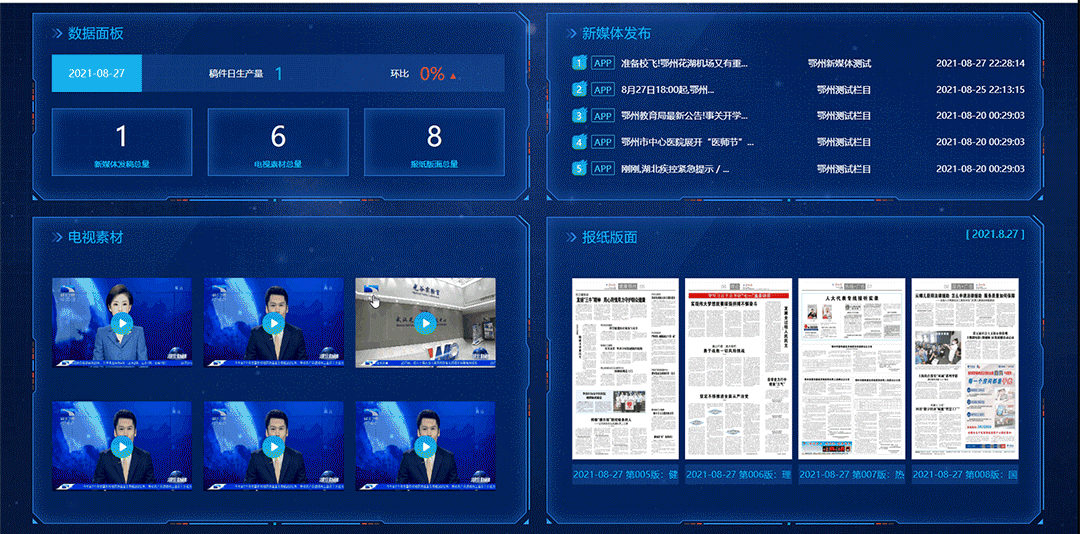This screenshot has width=1080, height=534.
Task: Open article 鄂州教育局最新公告!事关开学...
Action: 684,116
